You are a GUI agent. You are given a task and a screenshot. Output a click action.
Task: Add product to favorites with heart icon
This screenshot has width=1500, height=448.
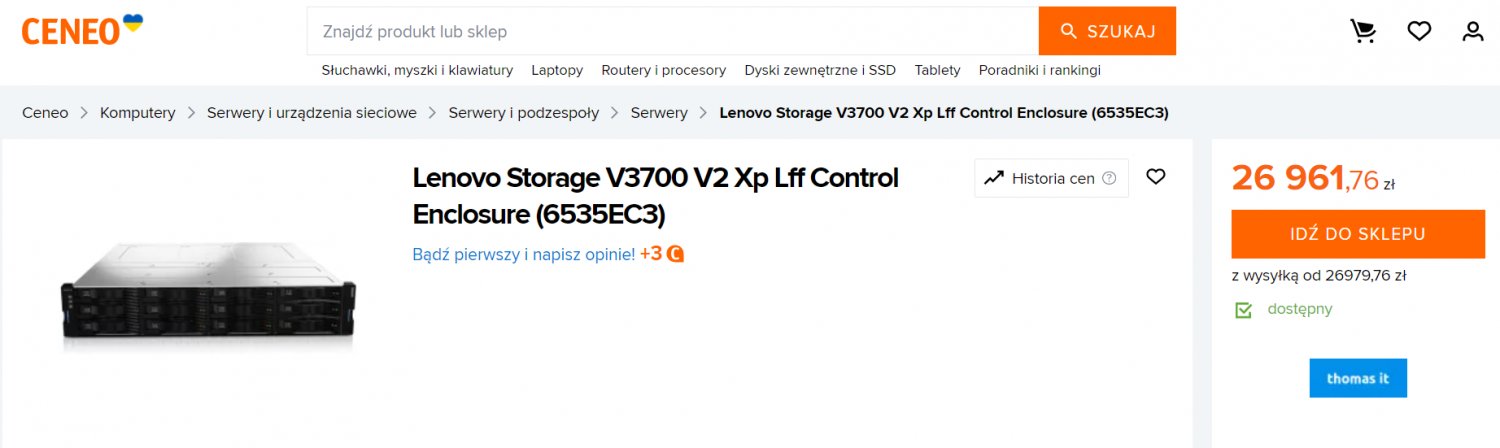click(x=1156, y=177)
